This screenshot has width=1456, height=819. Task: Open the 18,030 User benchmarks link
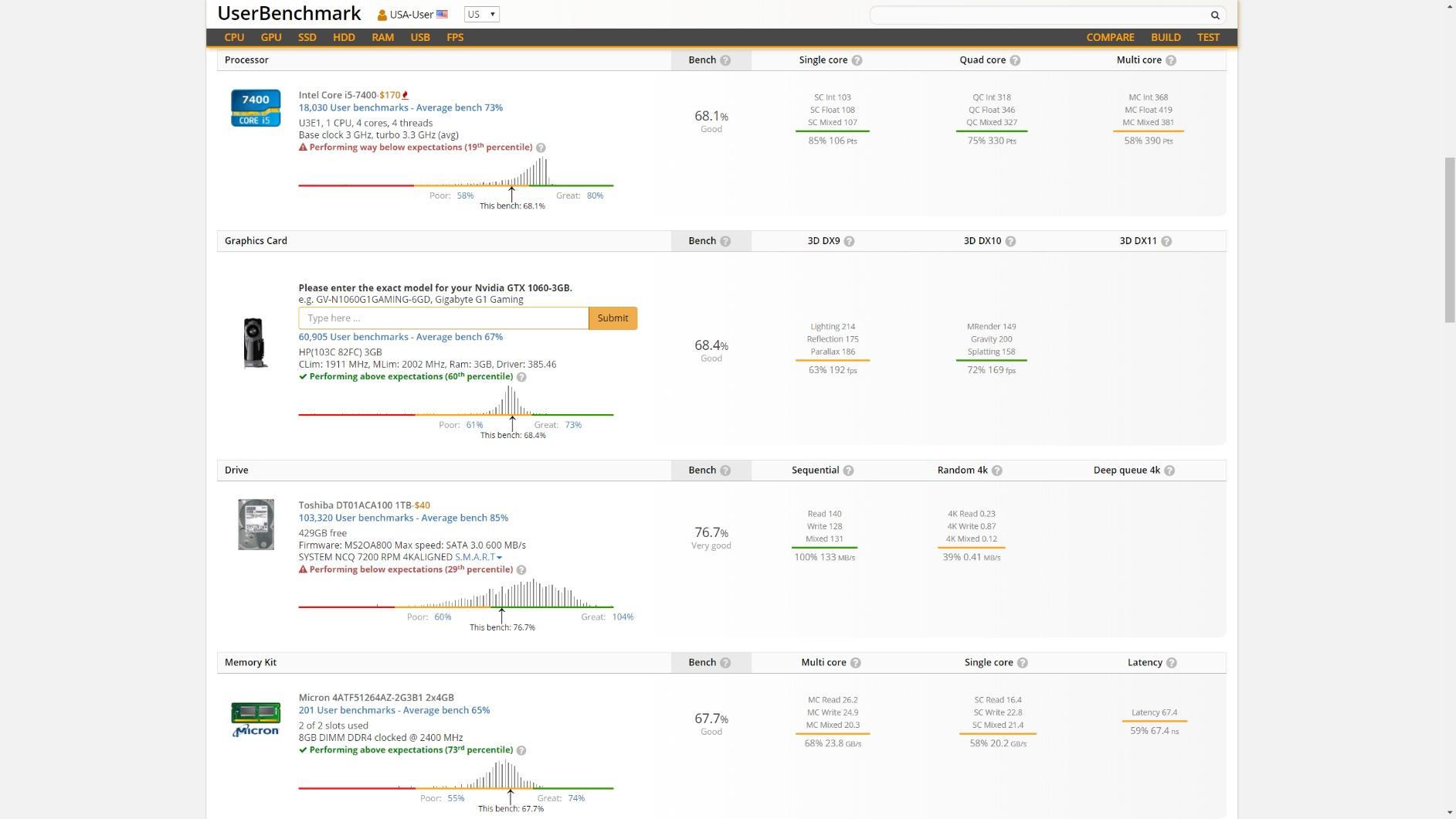point(400,108)
